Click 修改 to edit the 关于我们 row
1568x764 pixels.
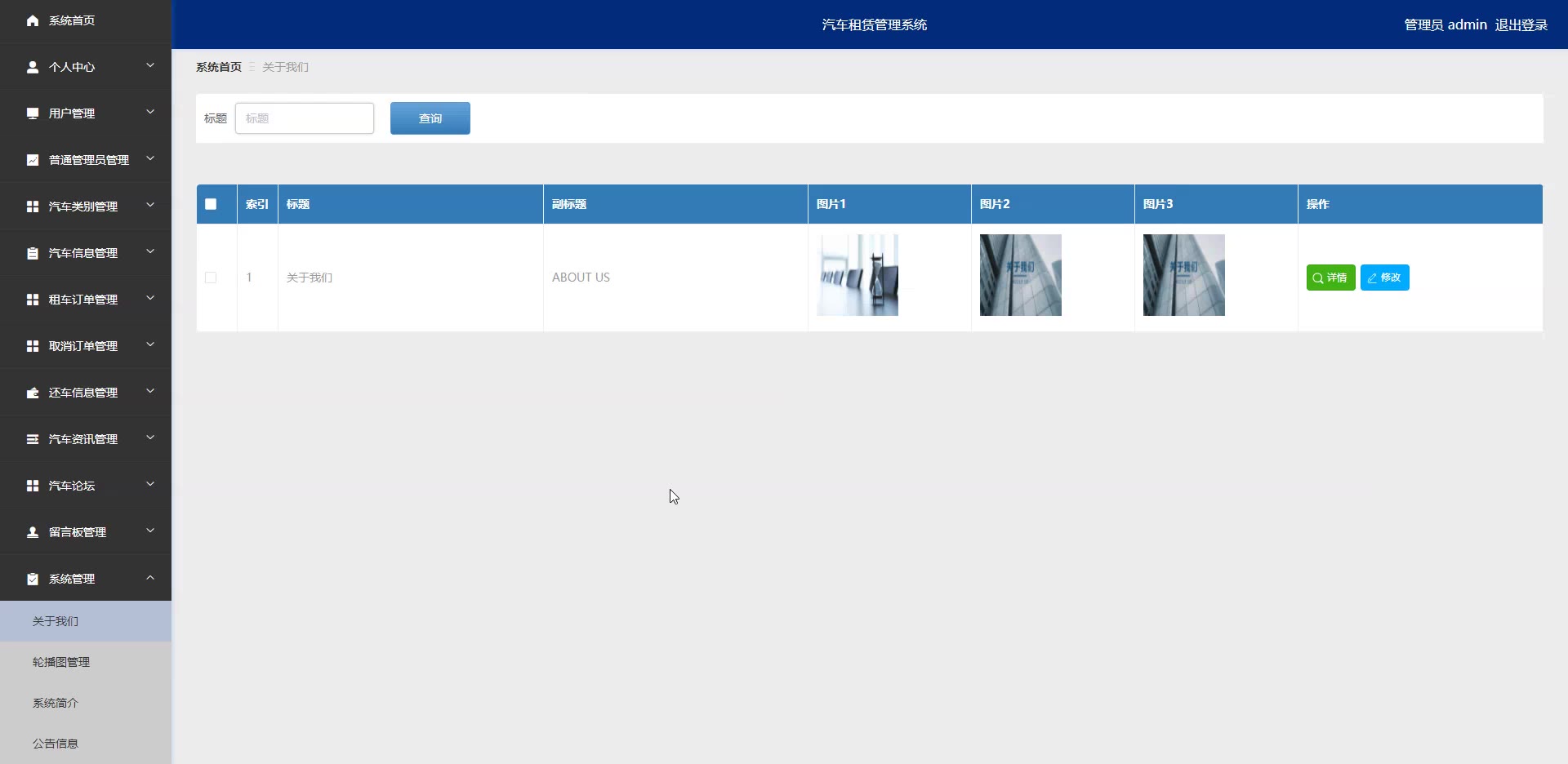(1385, 278)
